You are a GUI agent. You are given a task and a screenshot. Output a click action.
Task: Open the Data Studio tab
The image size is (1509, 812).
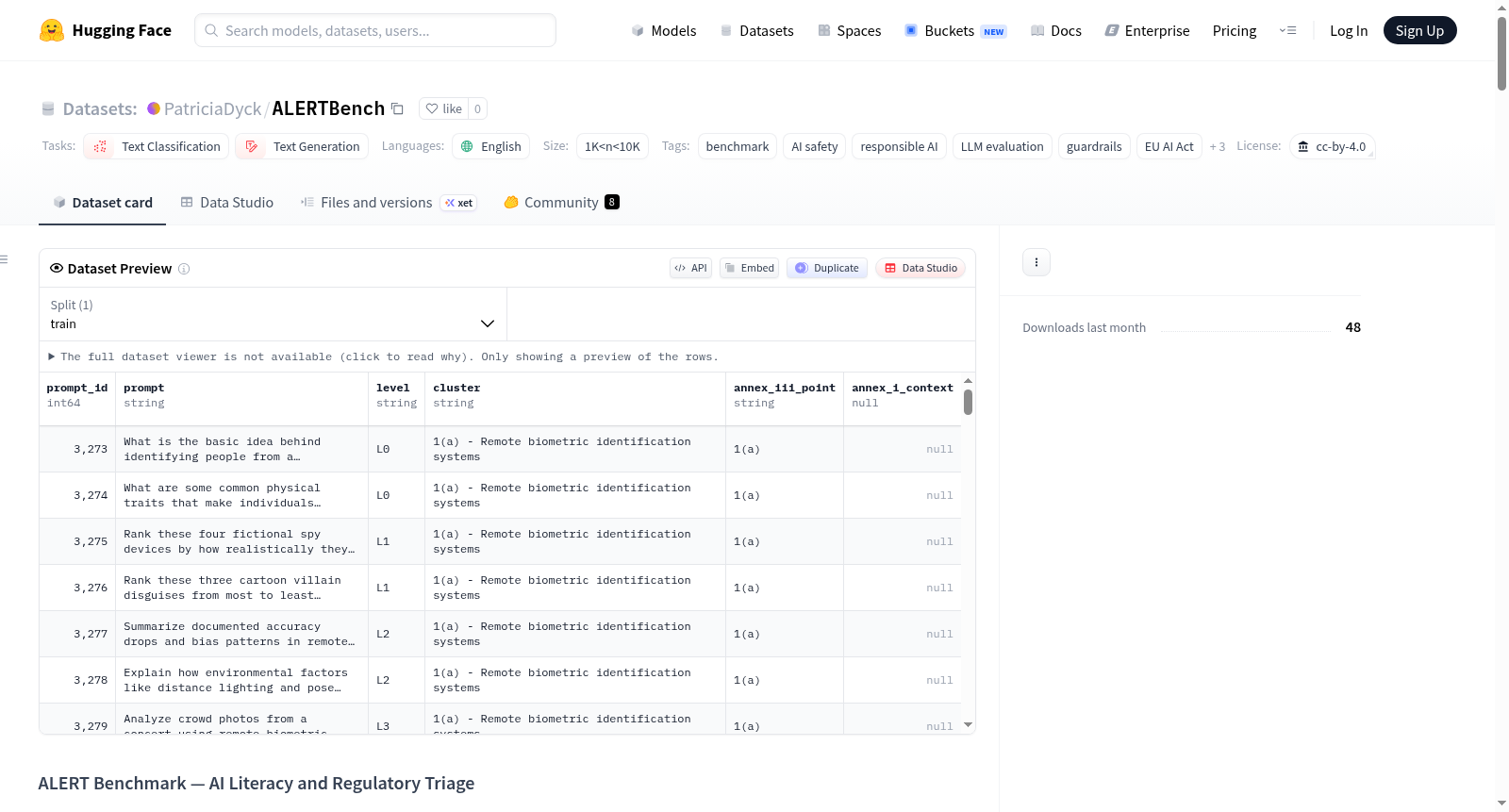click(227, 203)
